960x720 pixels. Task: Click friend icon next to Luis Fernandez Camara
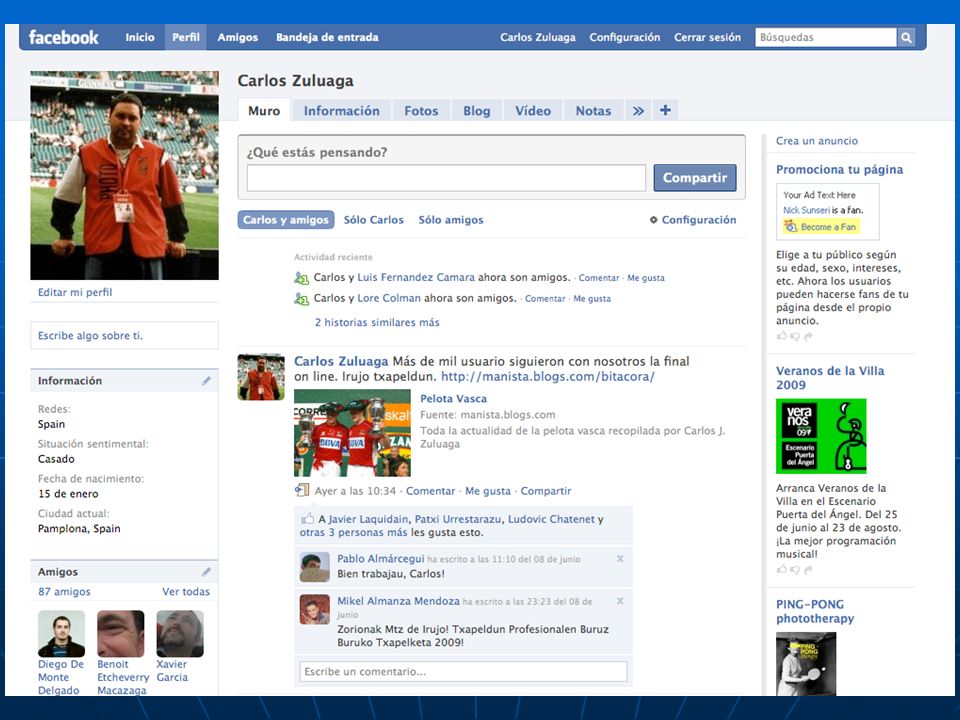301,278
